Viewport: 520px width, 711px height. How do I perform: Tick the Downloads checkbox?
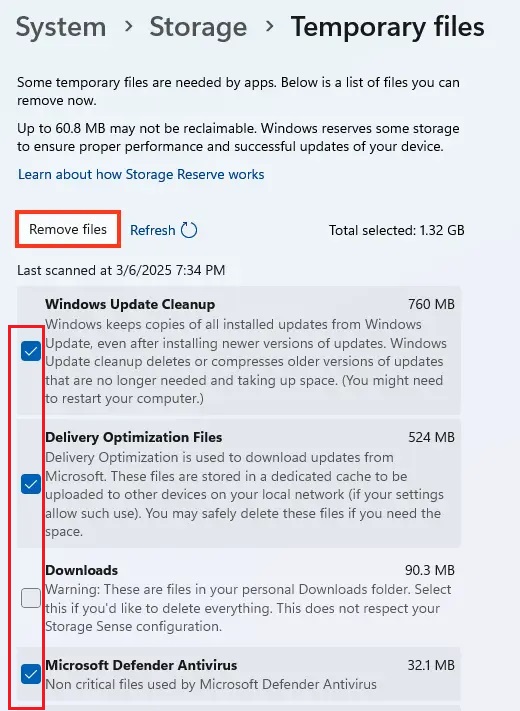point(31,598)
